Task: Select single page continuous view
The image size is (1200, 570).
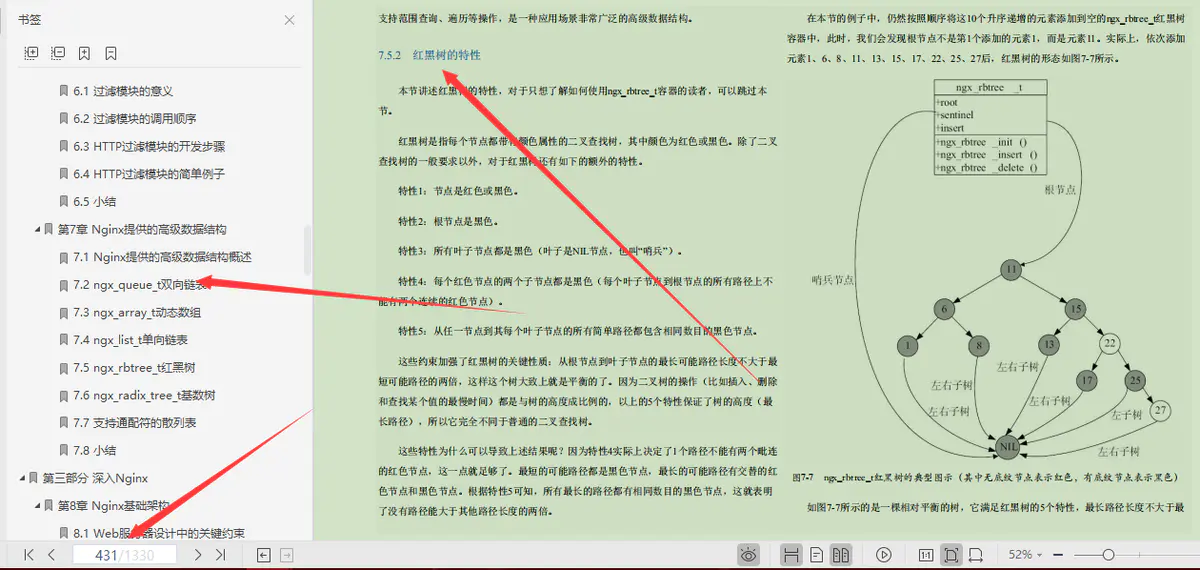Action: (790, 554)
